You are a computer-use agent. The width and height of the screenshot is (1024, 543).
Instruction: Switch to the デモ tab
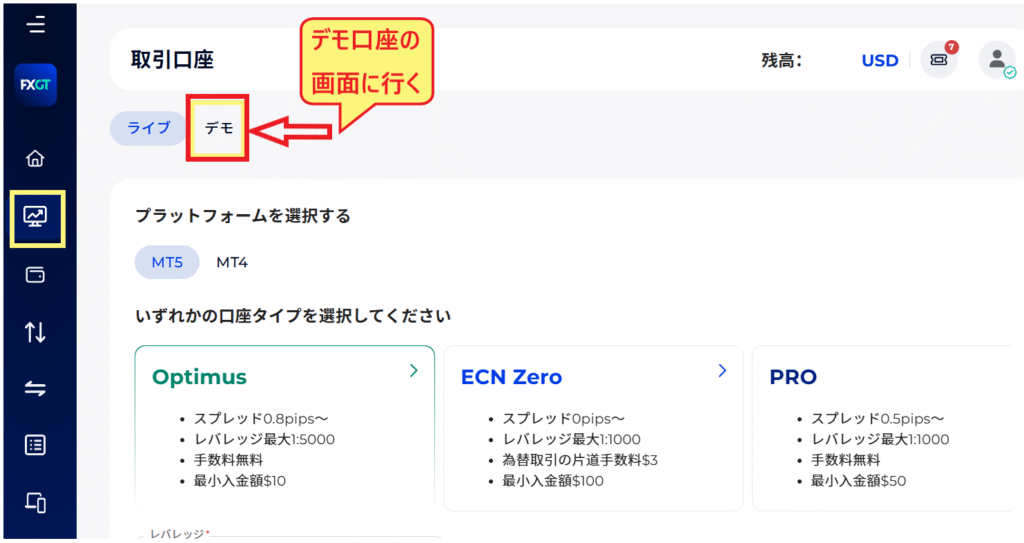point(219,129)
